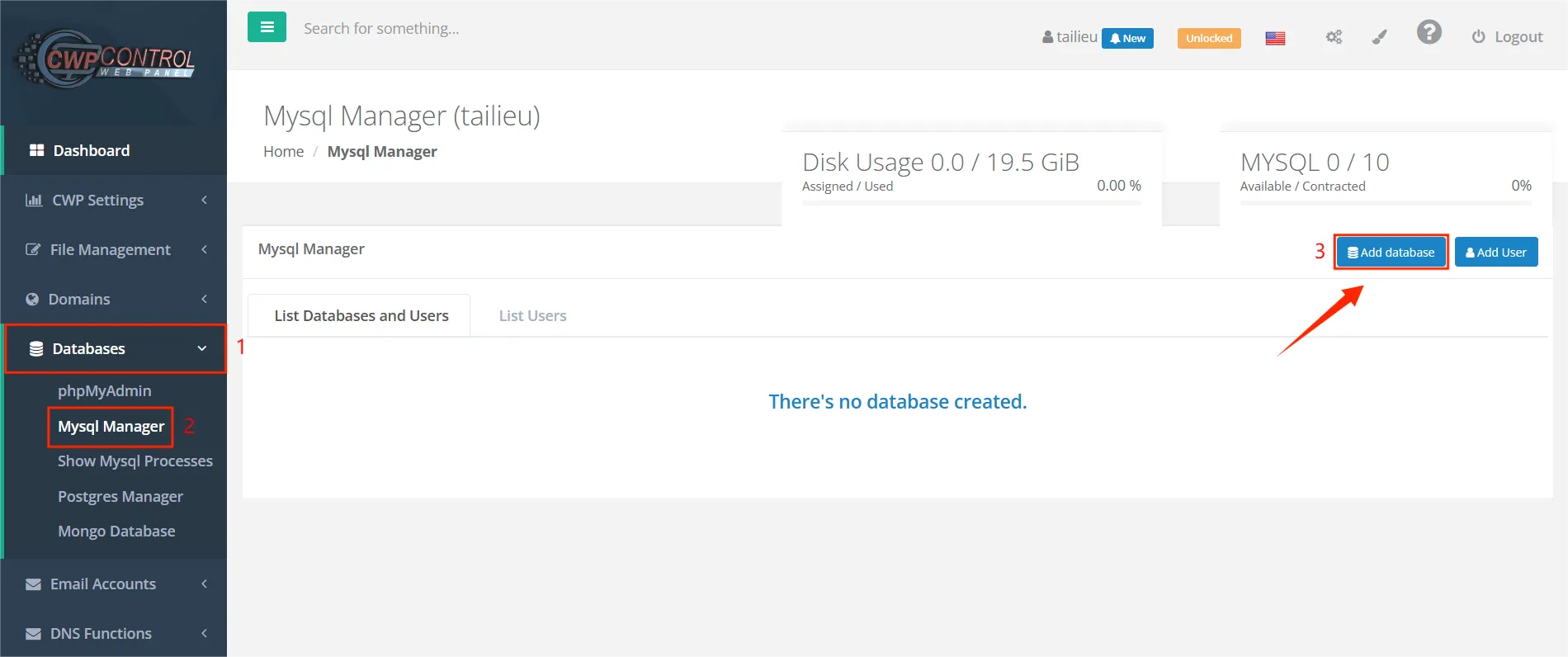Viewport: 1568px width, 657px height.
Task: Open the US flag language selector
Action: (x=1275, y=38)
